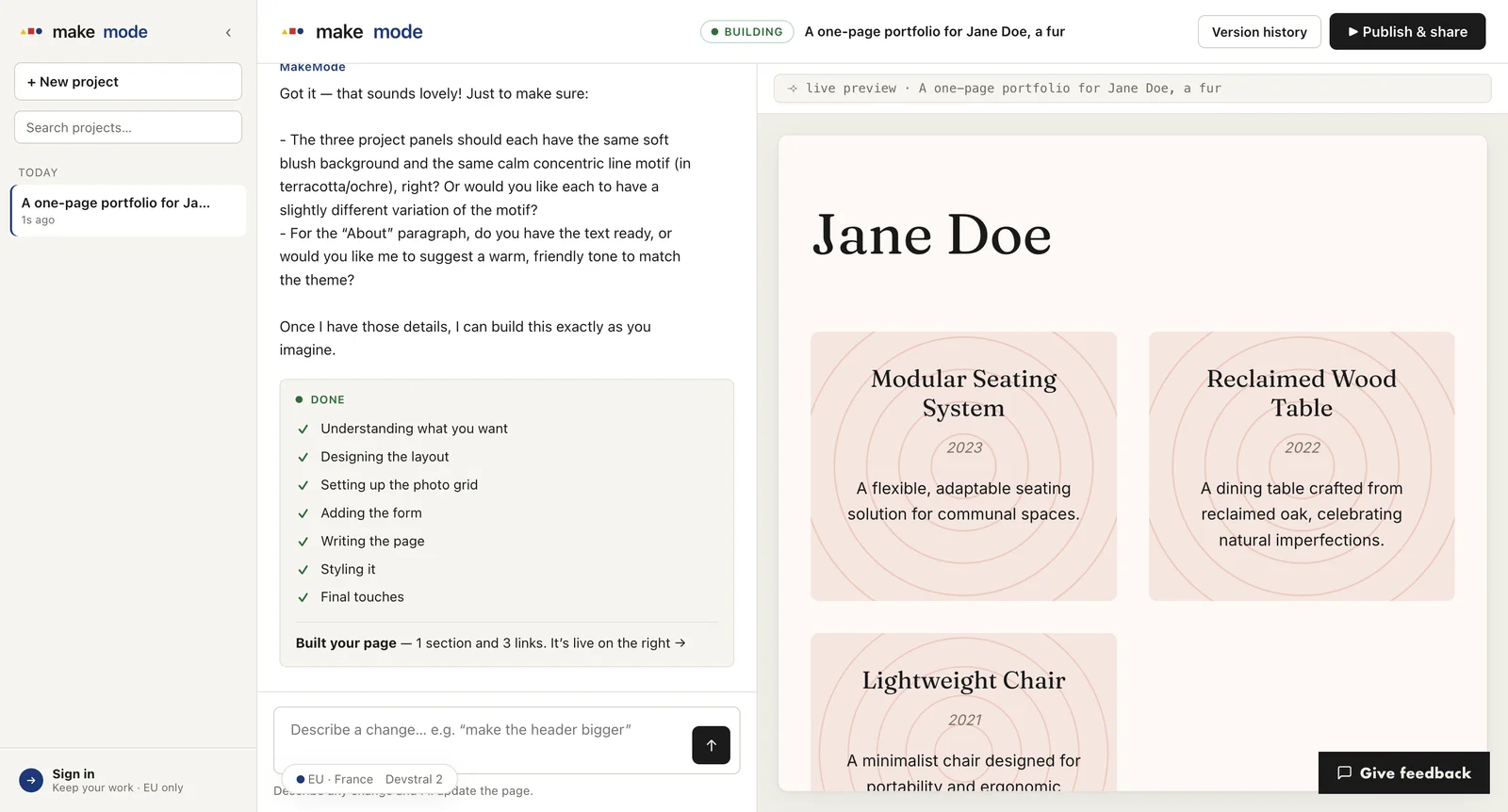The image size is (1508, 812).
Task: Click the 2022 year under Reclaimed Wood Table
Action: 1303,447
